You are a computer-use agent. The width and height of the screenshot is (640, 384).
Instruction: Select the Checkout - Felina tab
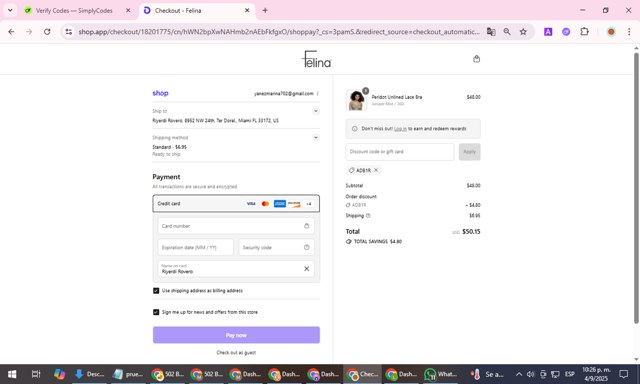196,11
